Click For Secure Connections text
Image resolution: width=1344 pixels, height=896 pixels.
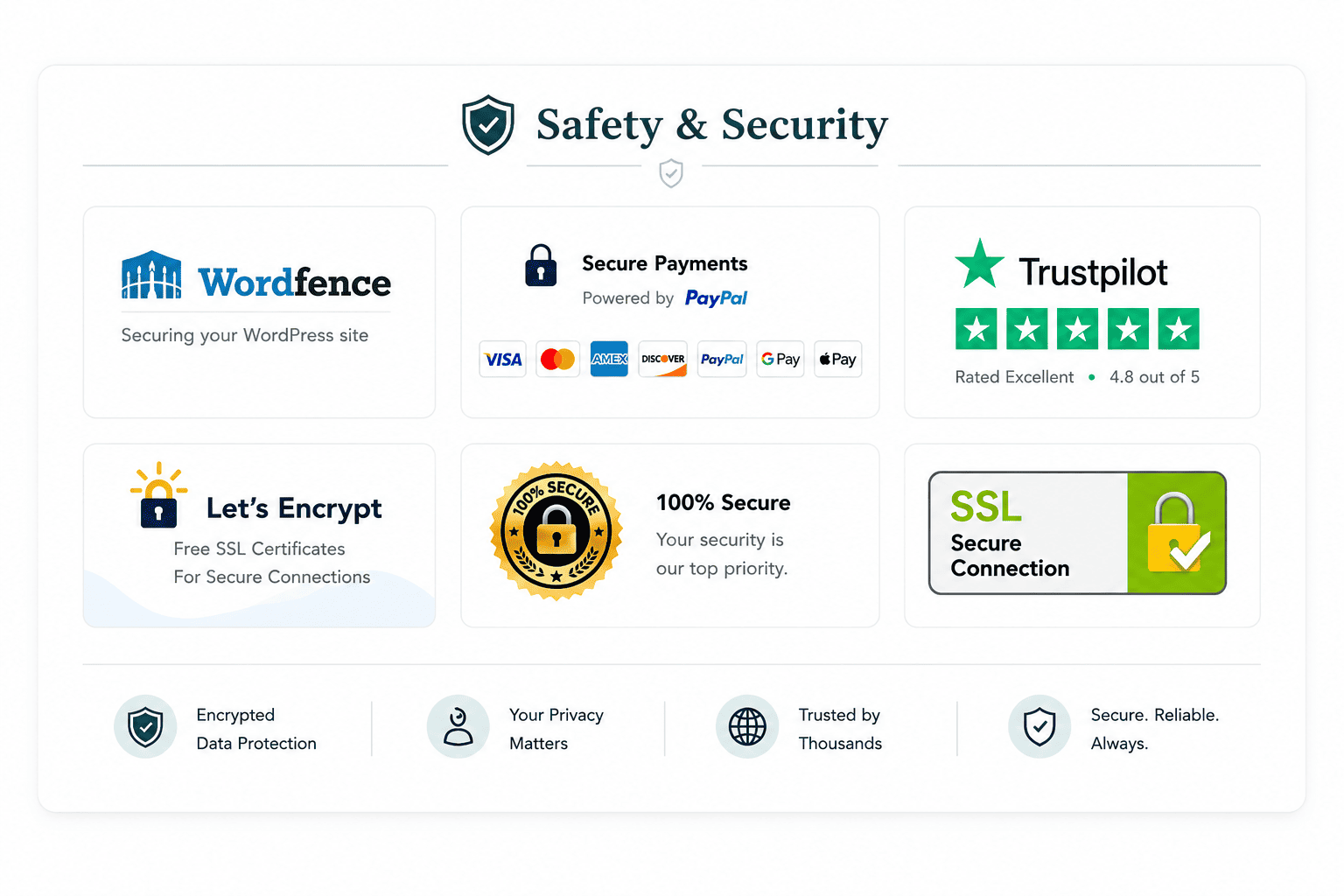tap(272, 577)
